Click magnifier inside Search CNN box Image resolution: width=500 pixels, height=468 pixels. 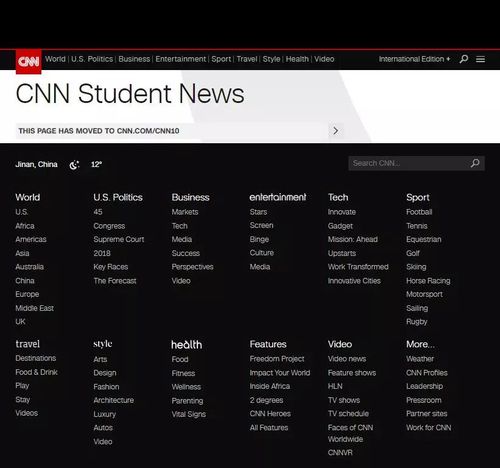tap(475, 163)
